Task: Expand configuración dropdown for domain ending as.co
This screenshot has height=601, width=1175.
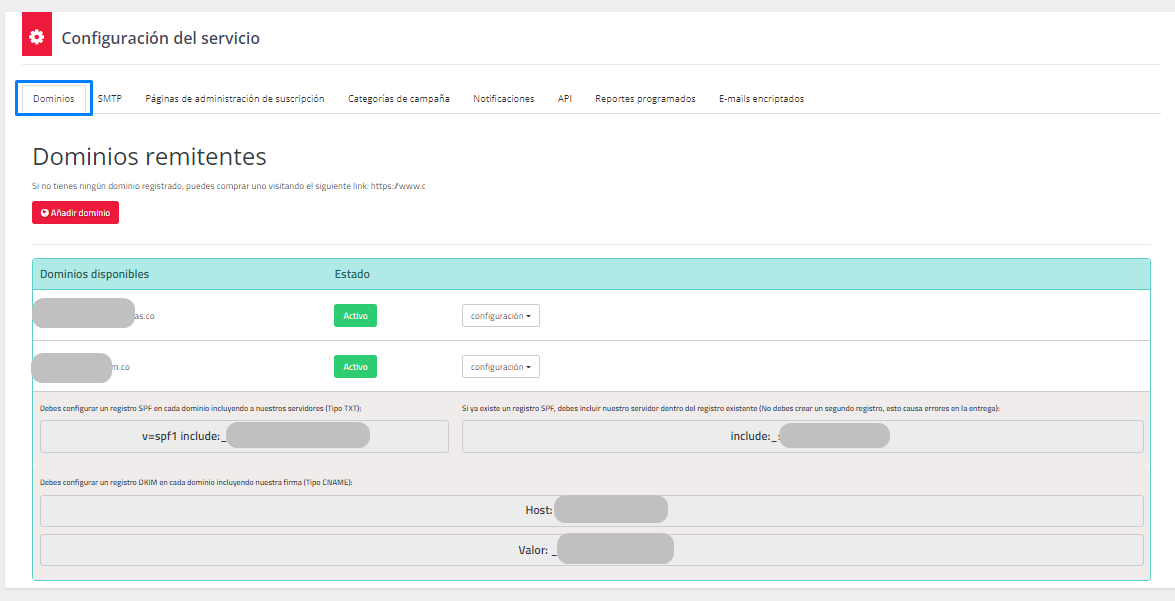Action: pos(500,316)
